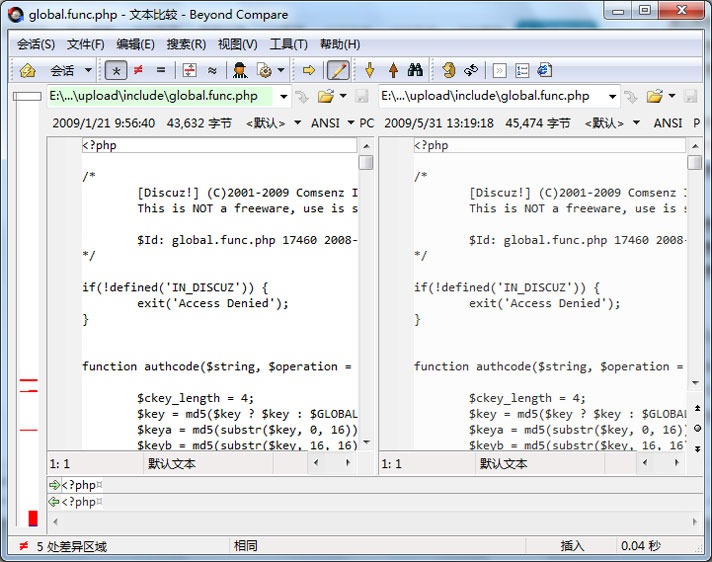Image resolution: width=712 pixels, height=562 pixels.
Task: Click right pane previous section double arrow
Action: tap(697, 408)
